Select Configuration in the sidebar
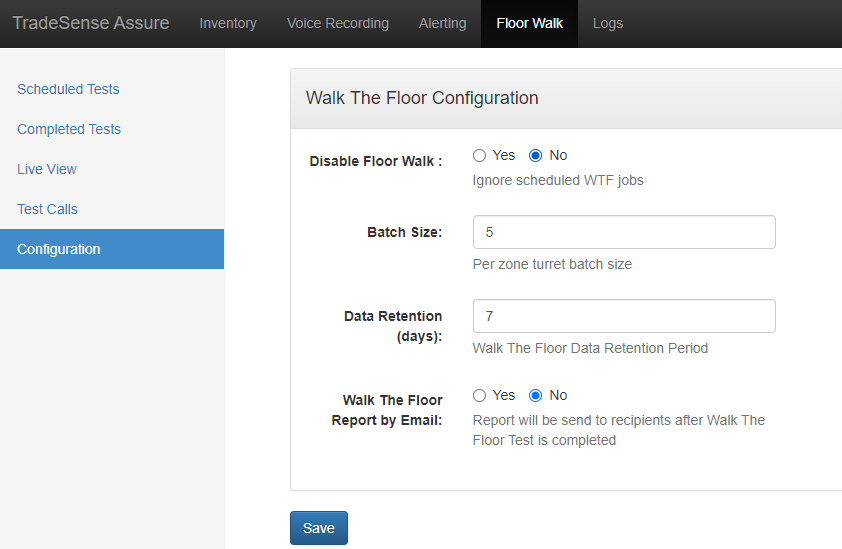 pos(112,249)
